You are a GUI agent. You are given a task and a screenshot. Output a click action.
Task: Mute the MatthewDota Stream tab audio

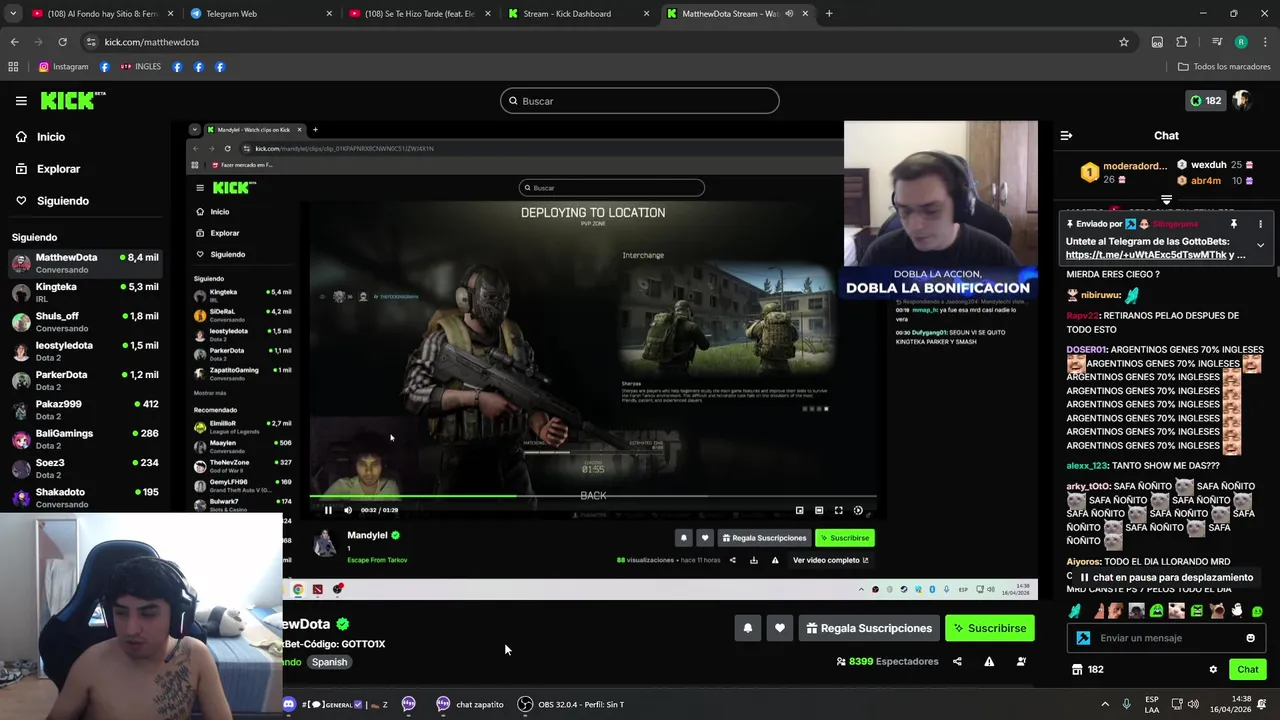click(x=790, y=14)
